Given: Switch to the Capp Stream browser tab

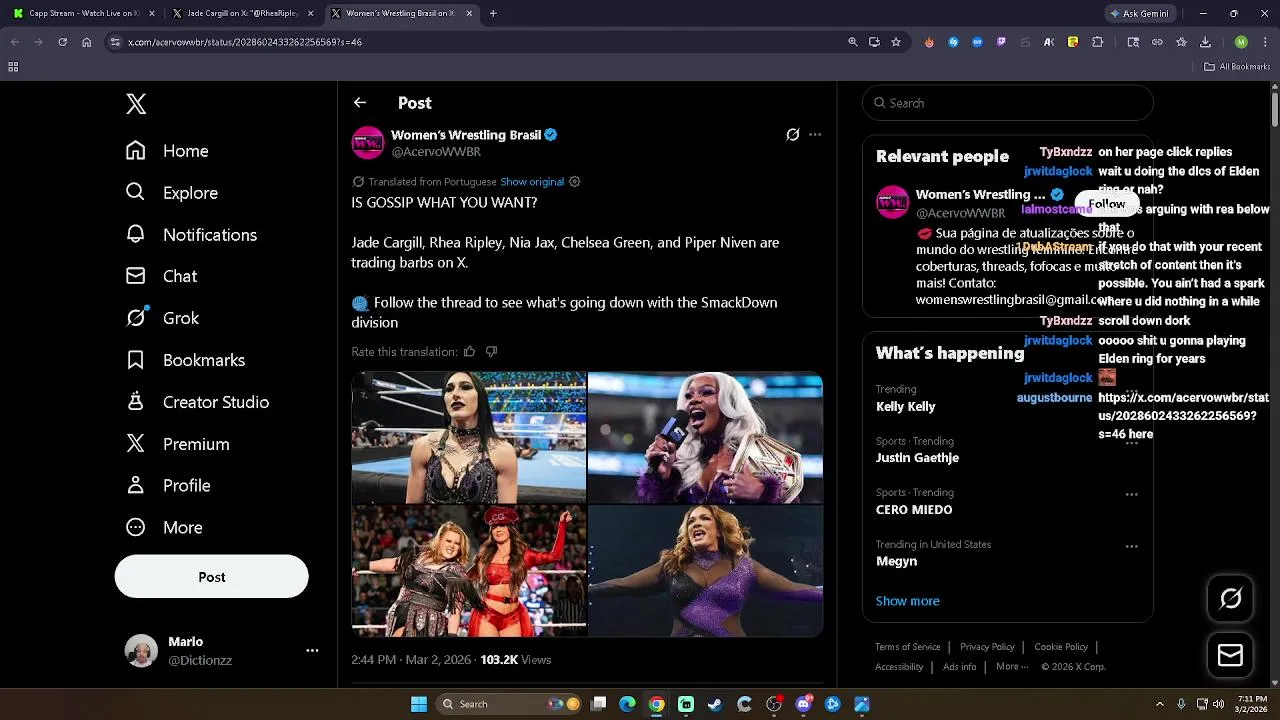Looking at the screenshot, I should (84, 14).
